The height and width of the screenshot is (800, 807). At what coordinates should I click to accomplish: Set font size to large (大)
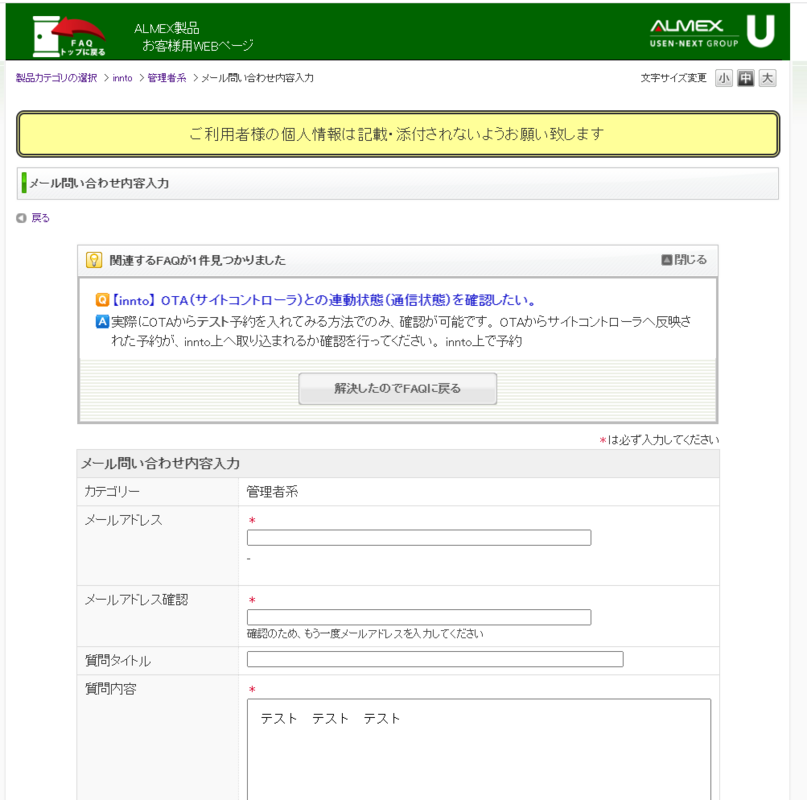coord(767,78)
